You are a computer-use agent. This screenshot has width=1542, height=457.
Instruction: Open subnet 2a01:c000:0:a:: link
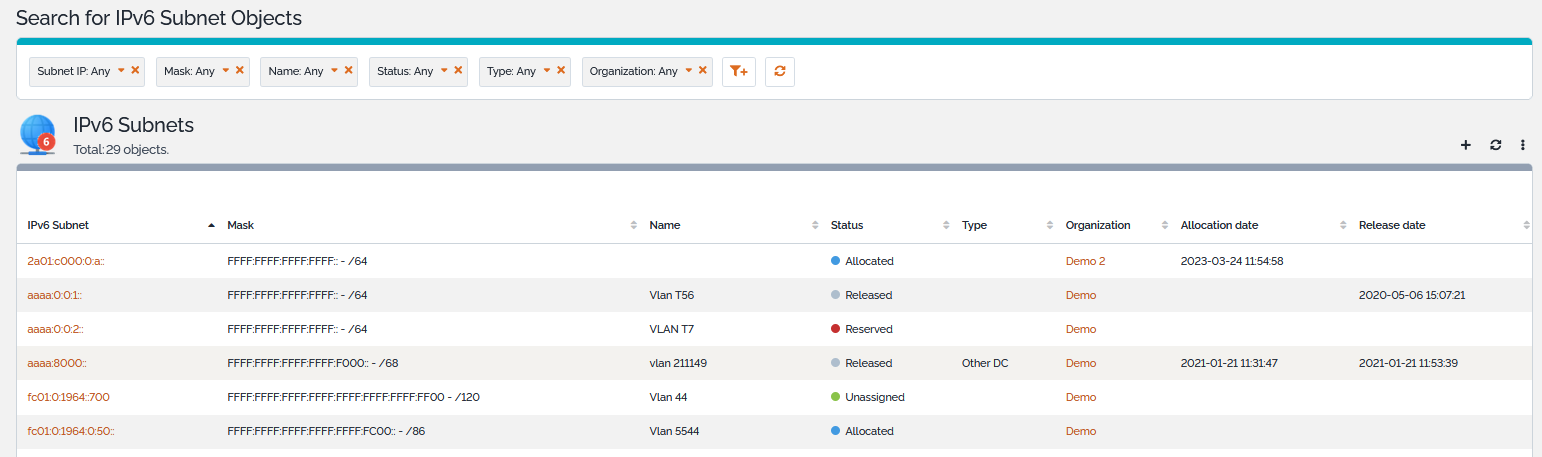point(66,261)
